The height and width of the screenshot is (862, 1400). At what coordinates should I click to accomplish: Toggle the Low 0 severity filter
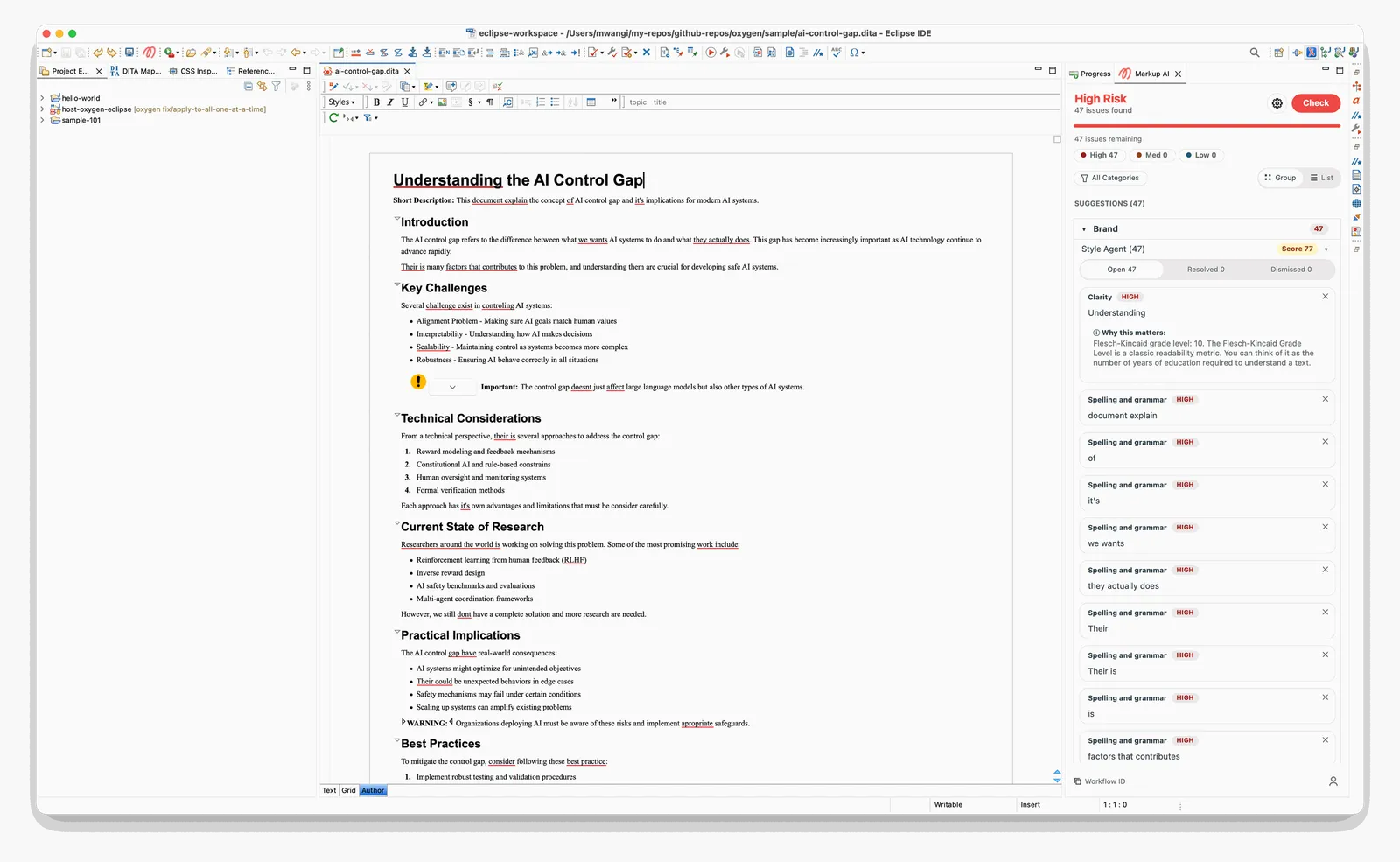point(1200,155)
